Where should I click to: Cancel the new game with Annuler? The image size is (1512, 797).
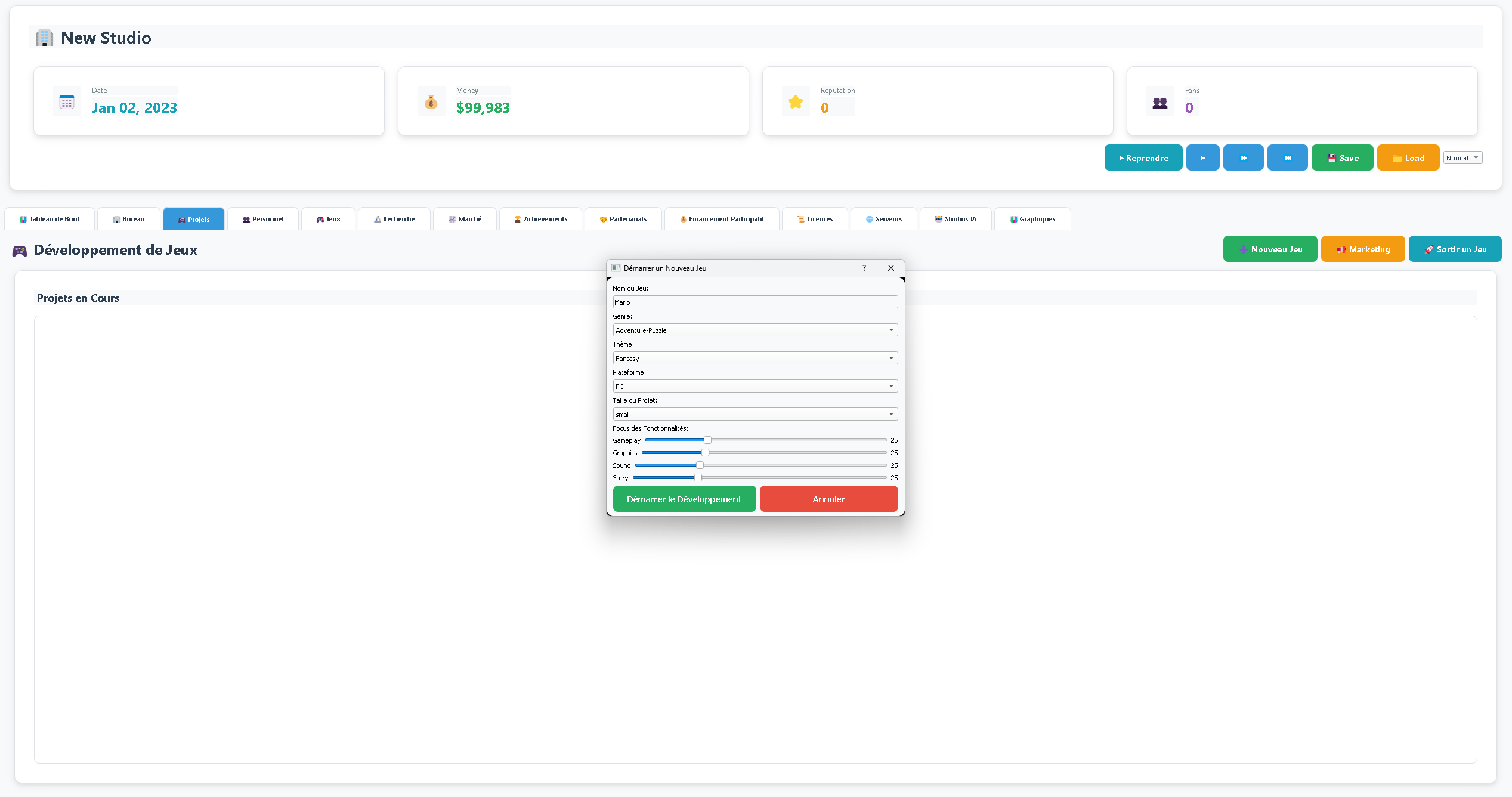coord(828,499)
